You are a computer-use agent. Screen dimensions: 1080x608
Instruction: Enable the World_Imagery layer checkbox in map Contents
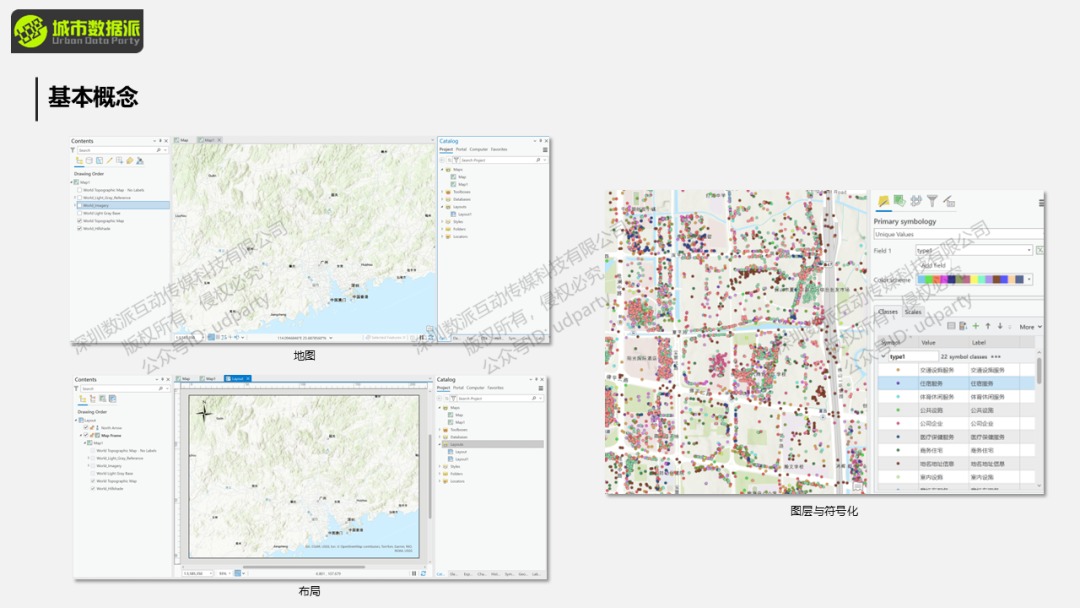tap(80, 205)
